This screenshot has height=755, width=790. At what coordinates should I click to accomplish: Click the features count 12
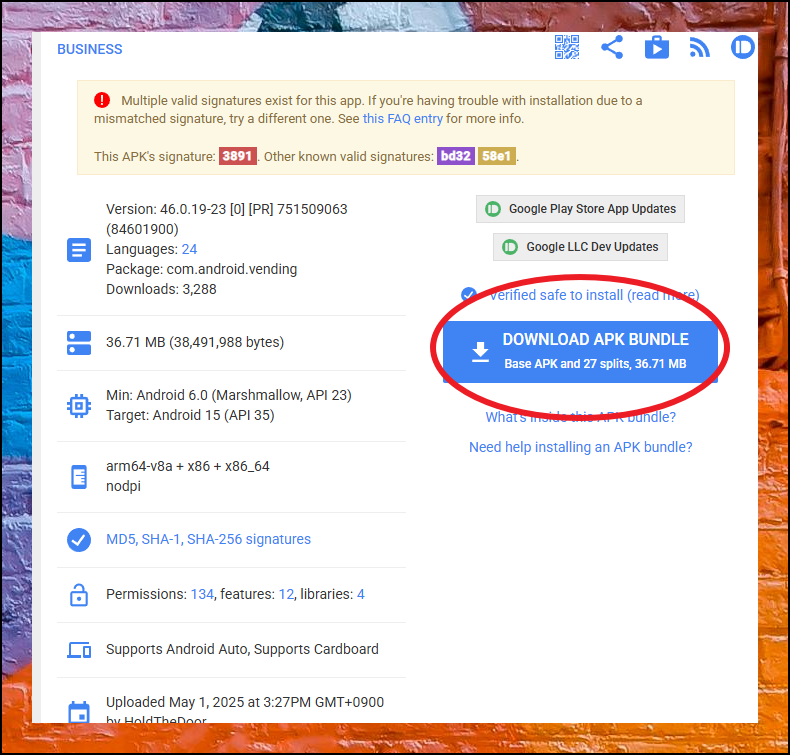pyautogui.click(x=287, y=594)
